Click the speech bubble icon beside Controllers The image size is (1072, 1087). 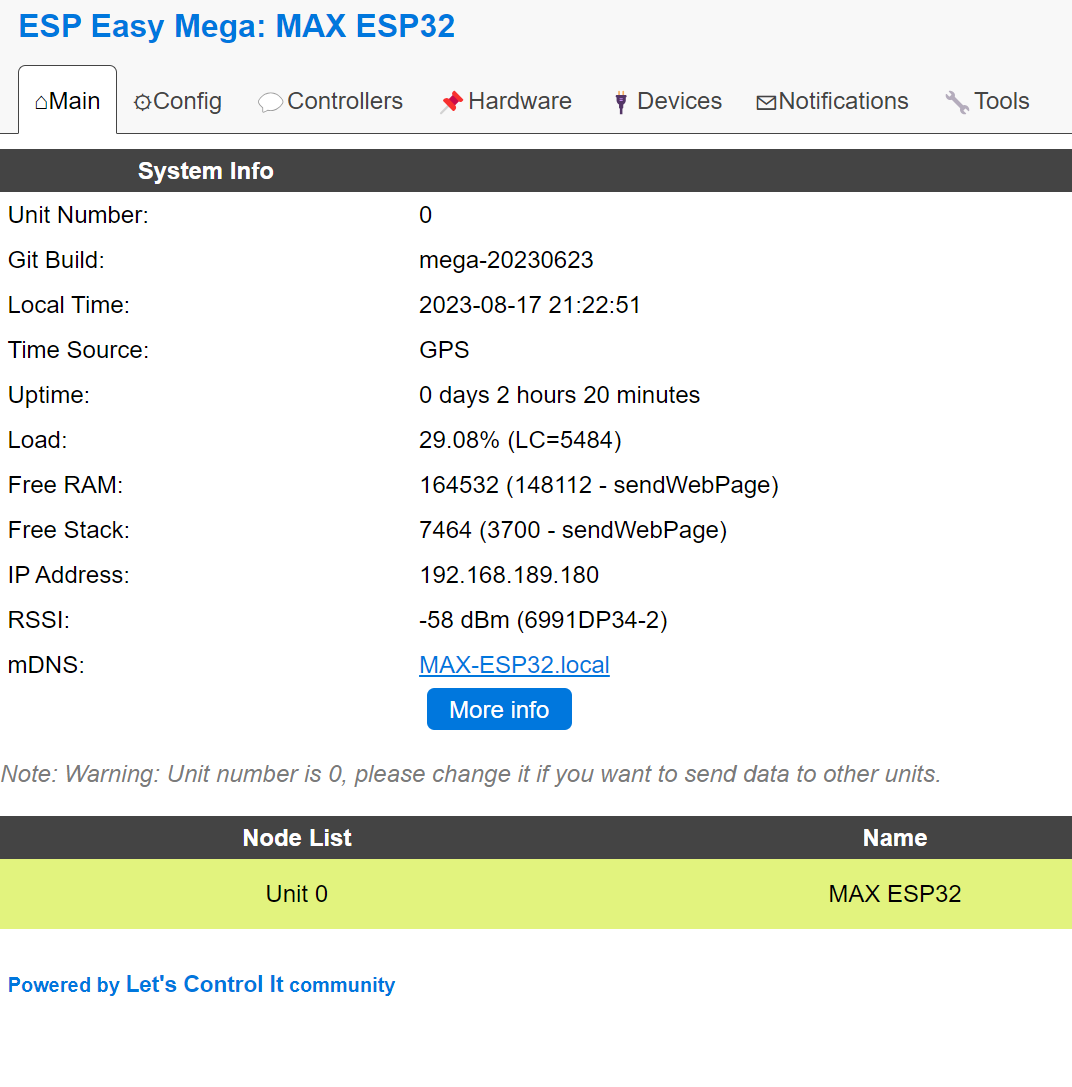(x=269, y=101)
